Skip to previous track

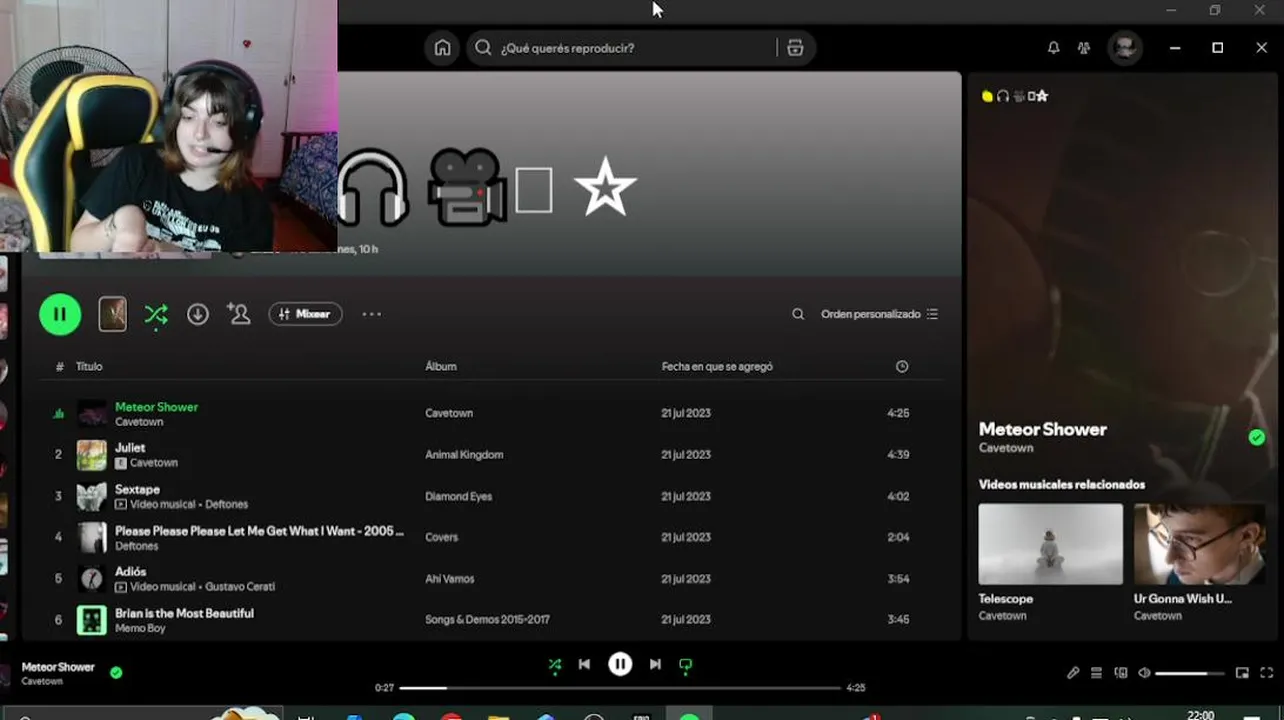coord(584,664)
